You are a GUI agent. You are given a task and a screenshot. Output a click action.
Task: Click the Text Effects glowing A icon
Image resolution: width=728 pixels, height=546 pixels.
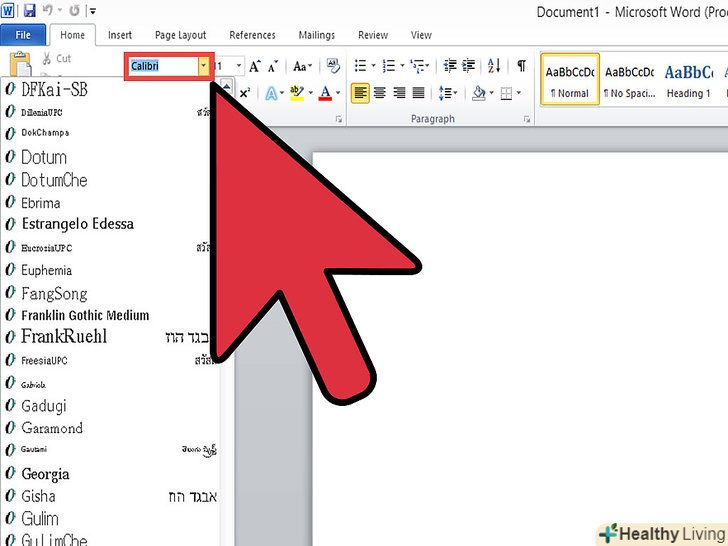coord(271,93)
